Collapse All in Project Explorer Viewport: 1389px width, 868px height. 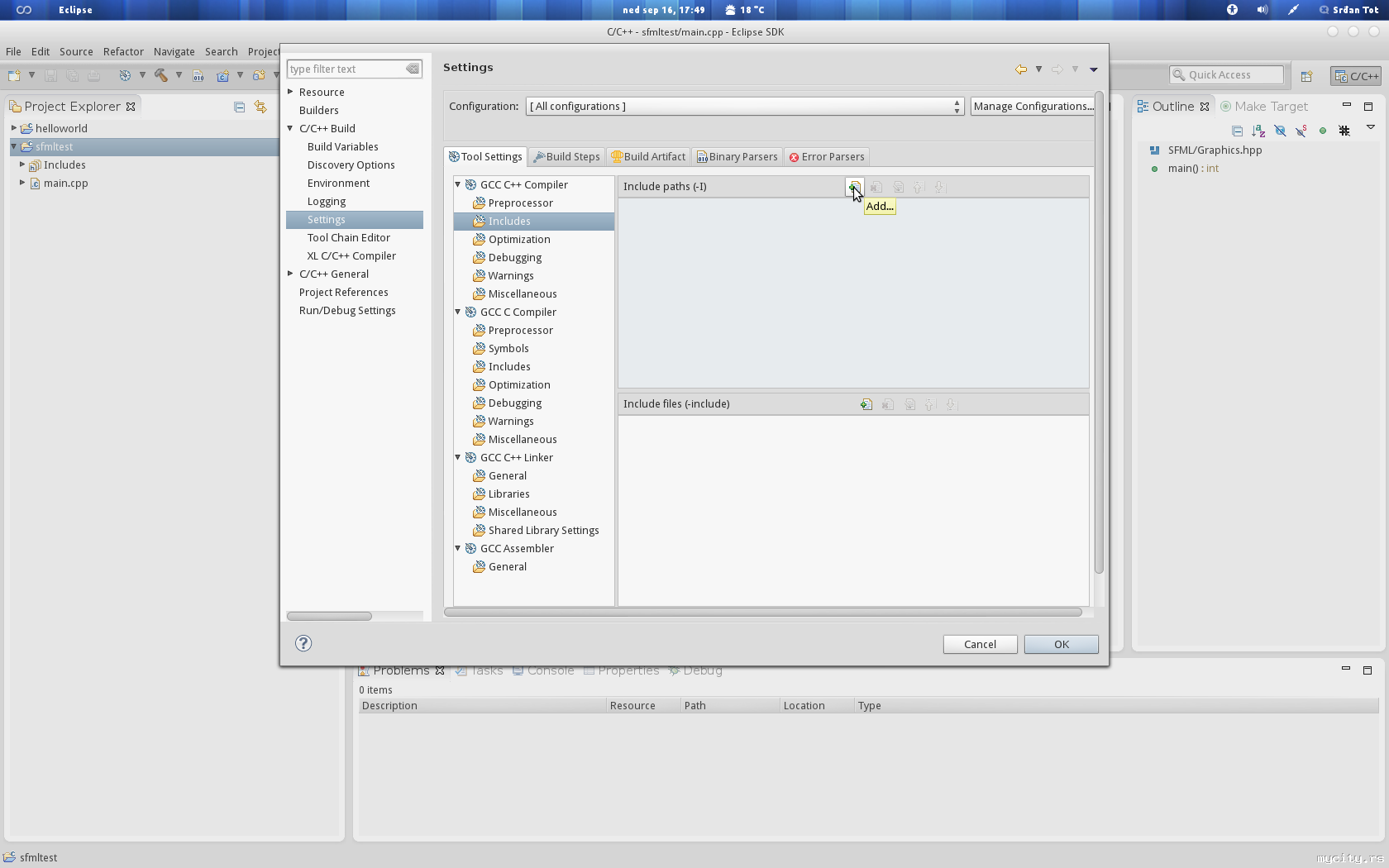coord(239,107)
